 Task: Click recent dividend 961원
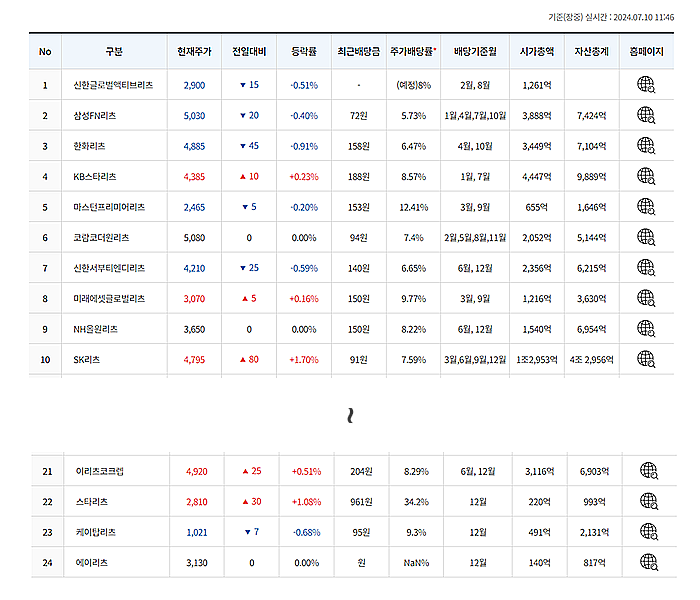[x=362, y=502]
